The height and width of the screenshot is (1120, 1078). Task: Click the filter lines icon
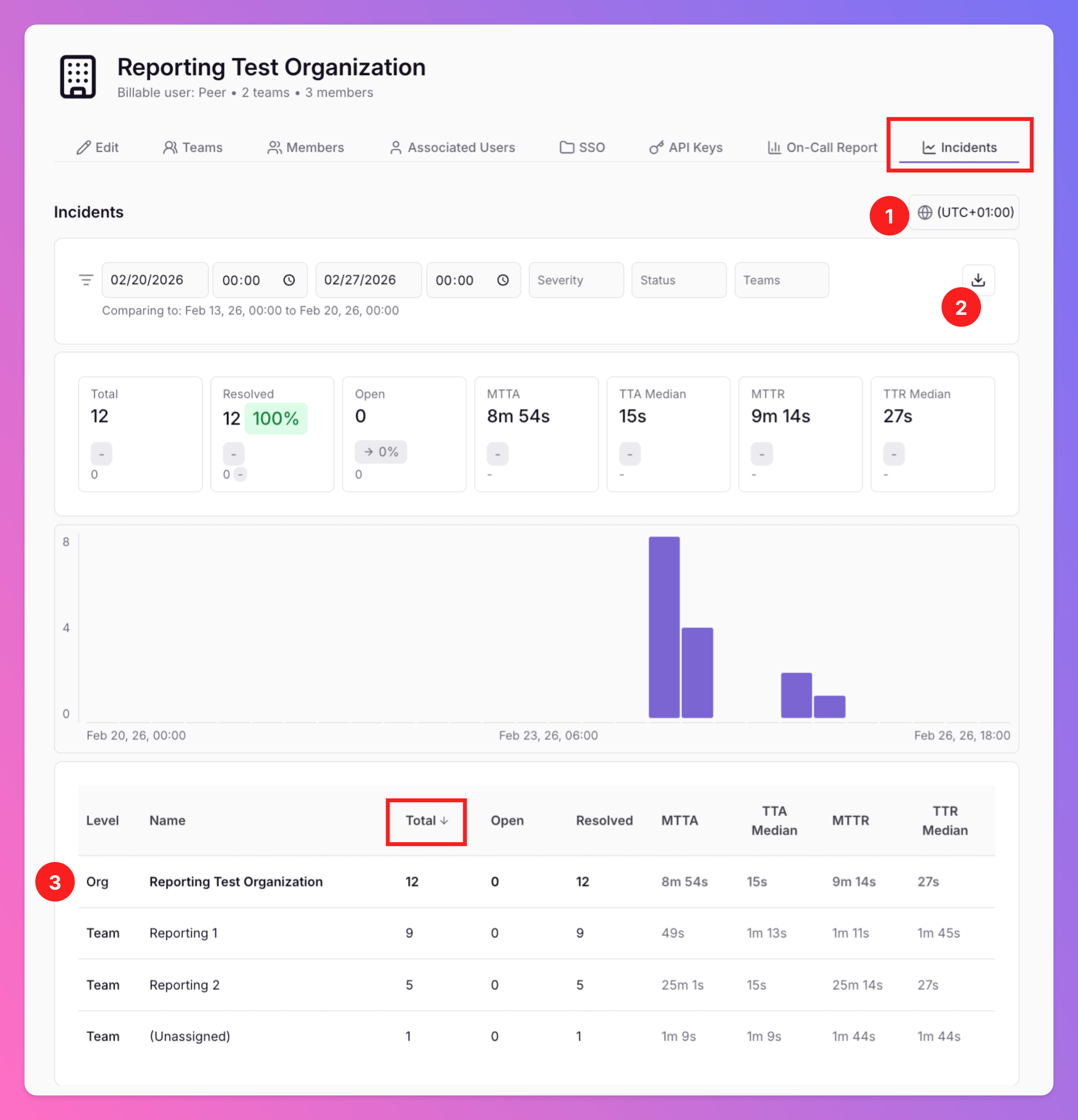pyautogui.click(x=86, y=280)
